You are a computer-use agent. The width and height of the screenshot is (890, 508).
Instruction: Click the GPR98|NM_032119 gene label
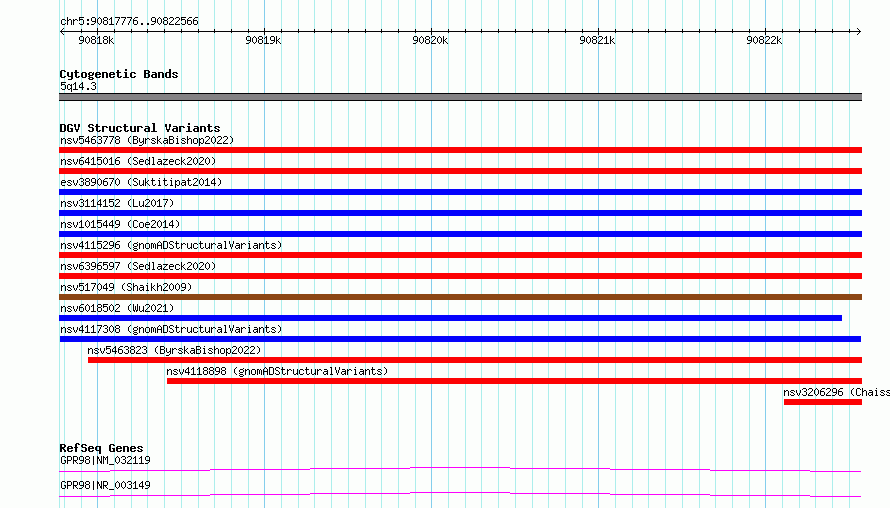click(105, 460)
